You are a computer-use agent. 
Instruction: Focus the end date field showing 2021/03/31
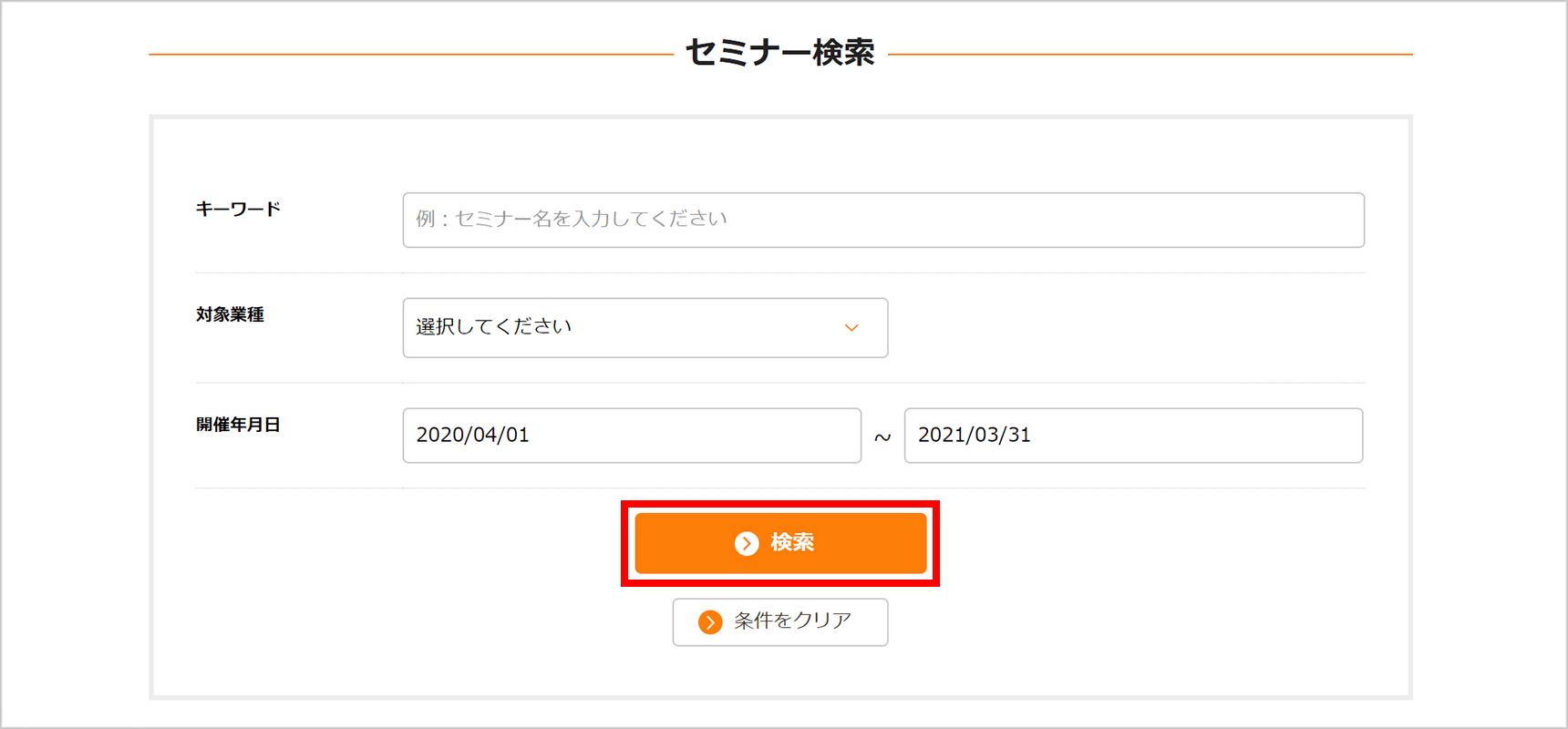(1133, 436)
